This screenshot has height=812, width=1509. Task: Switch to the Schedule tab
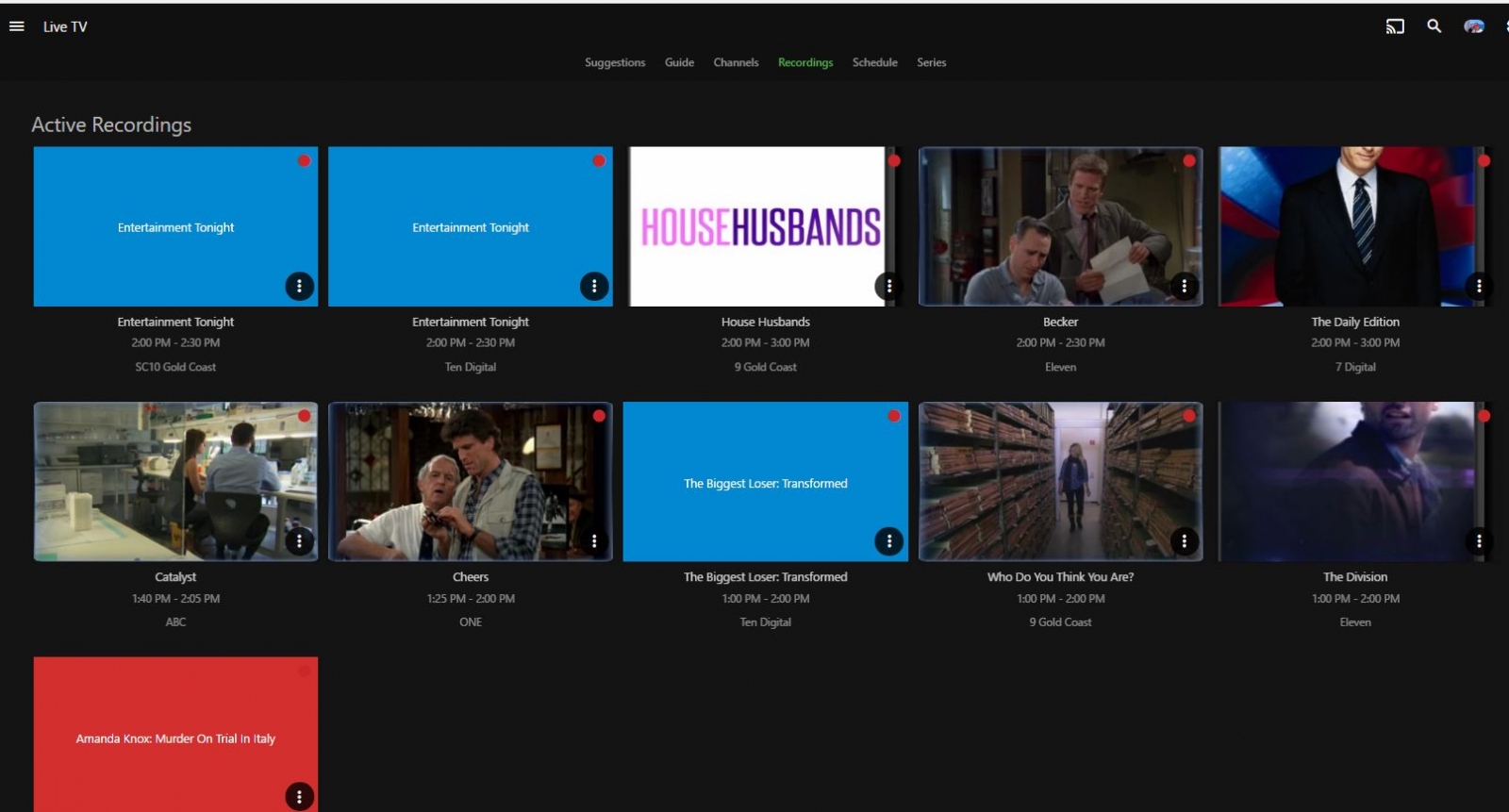(874, 62)
